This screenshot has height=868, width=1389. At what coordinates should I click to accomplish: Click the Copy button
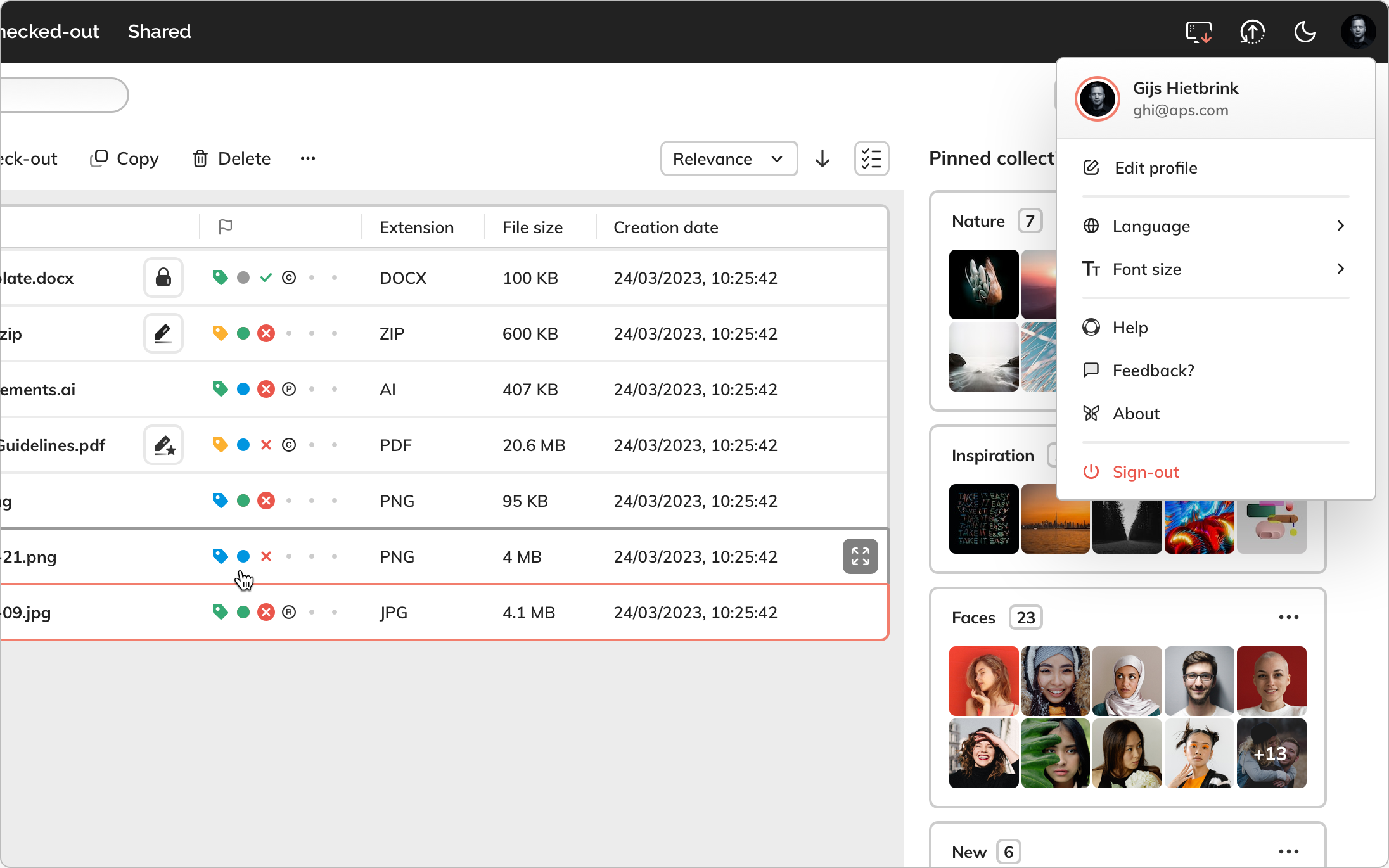point(125,158)
